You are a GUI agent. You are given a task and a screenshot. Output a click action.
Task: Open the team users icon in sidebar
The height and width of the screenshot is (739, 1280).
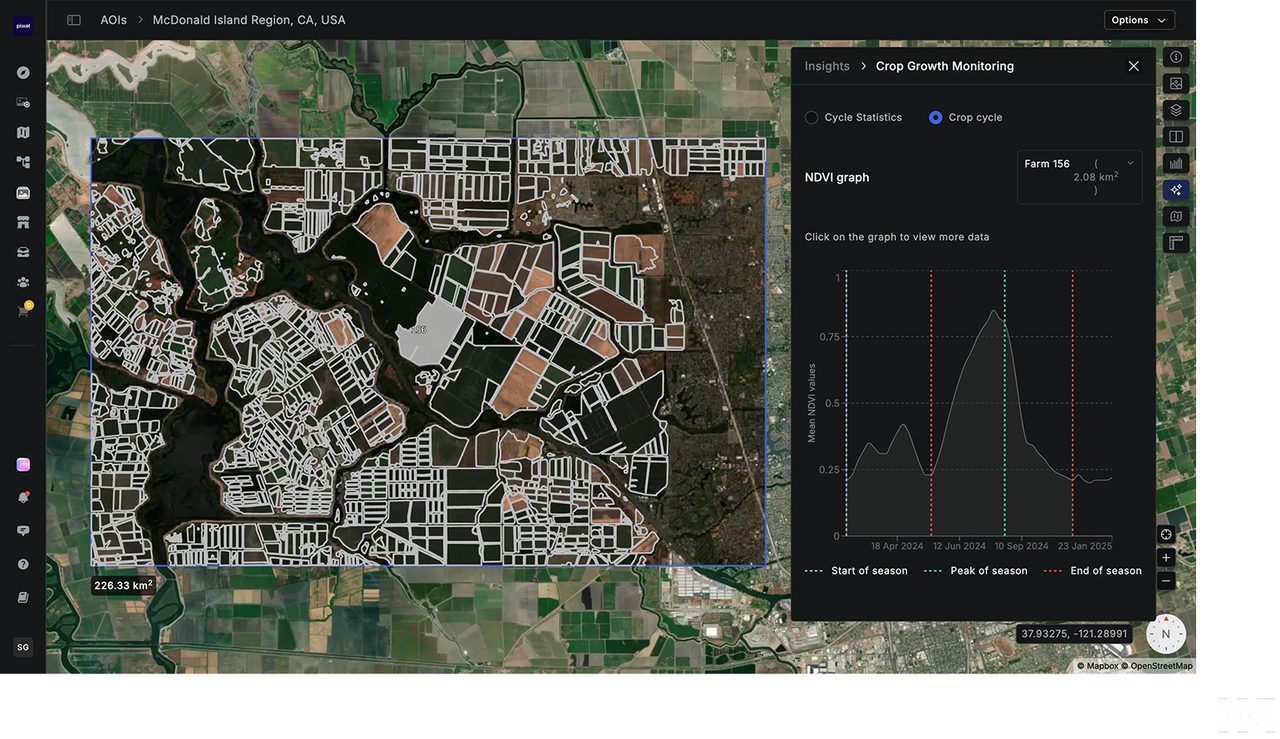tap(23, 282)
